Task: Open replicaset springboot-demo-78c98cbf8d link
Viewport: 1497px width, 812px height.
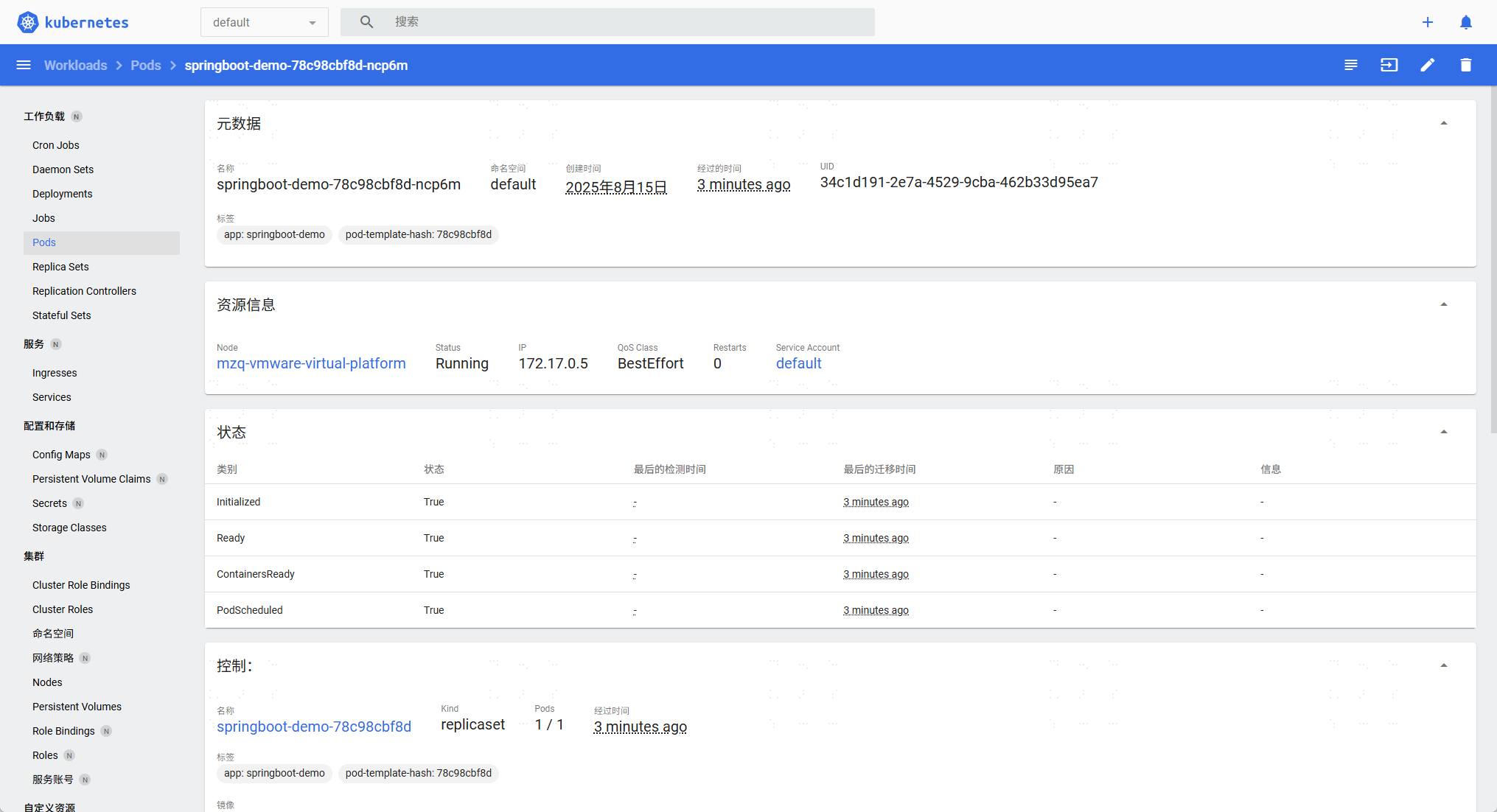Action: (313, 727)
